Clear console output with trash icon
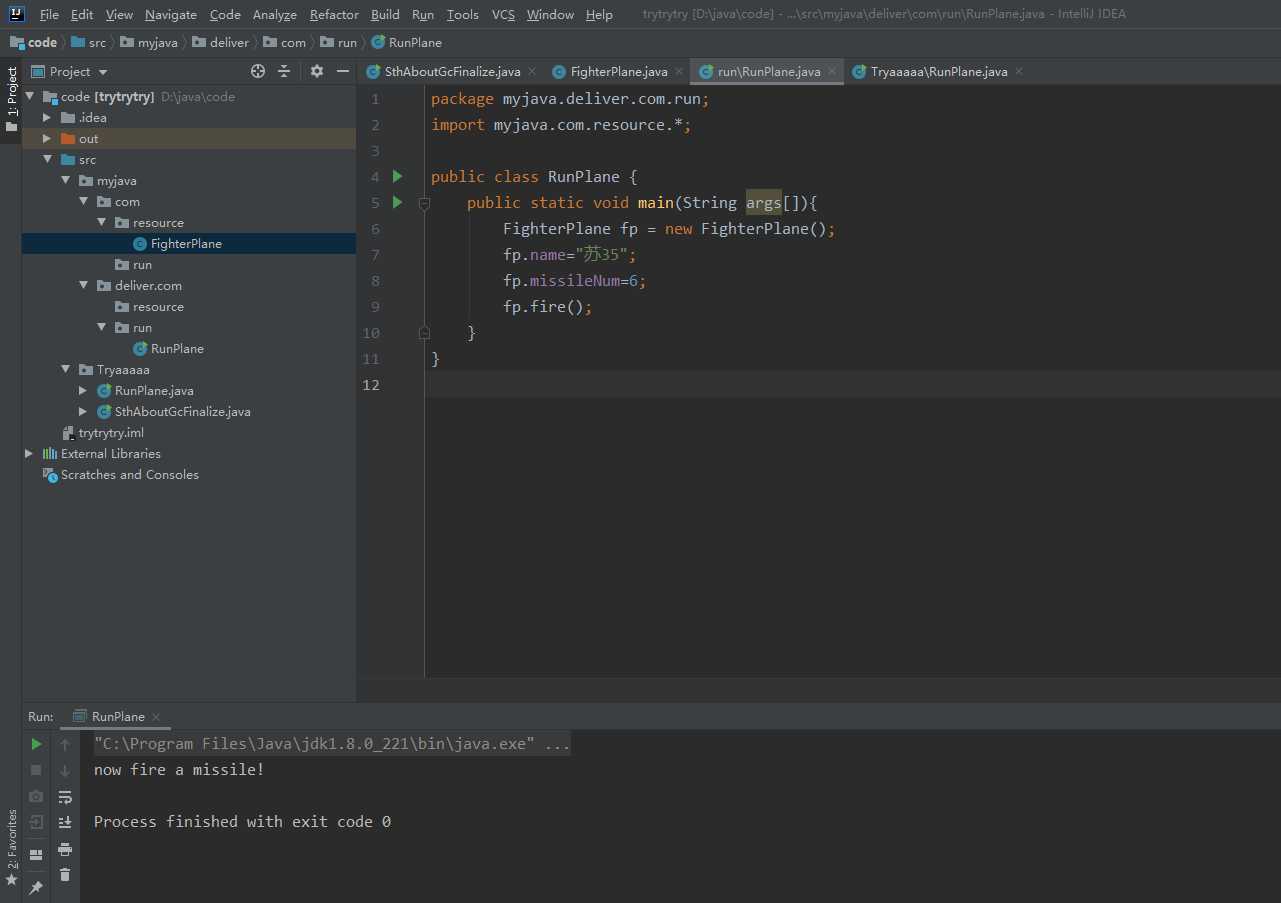Viewport: 1281px width, 903px height. 65,875
